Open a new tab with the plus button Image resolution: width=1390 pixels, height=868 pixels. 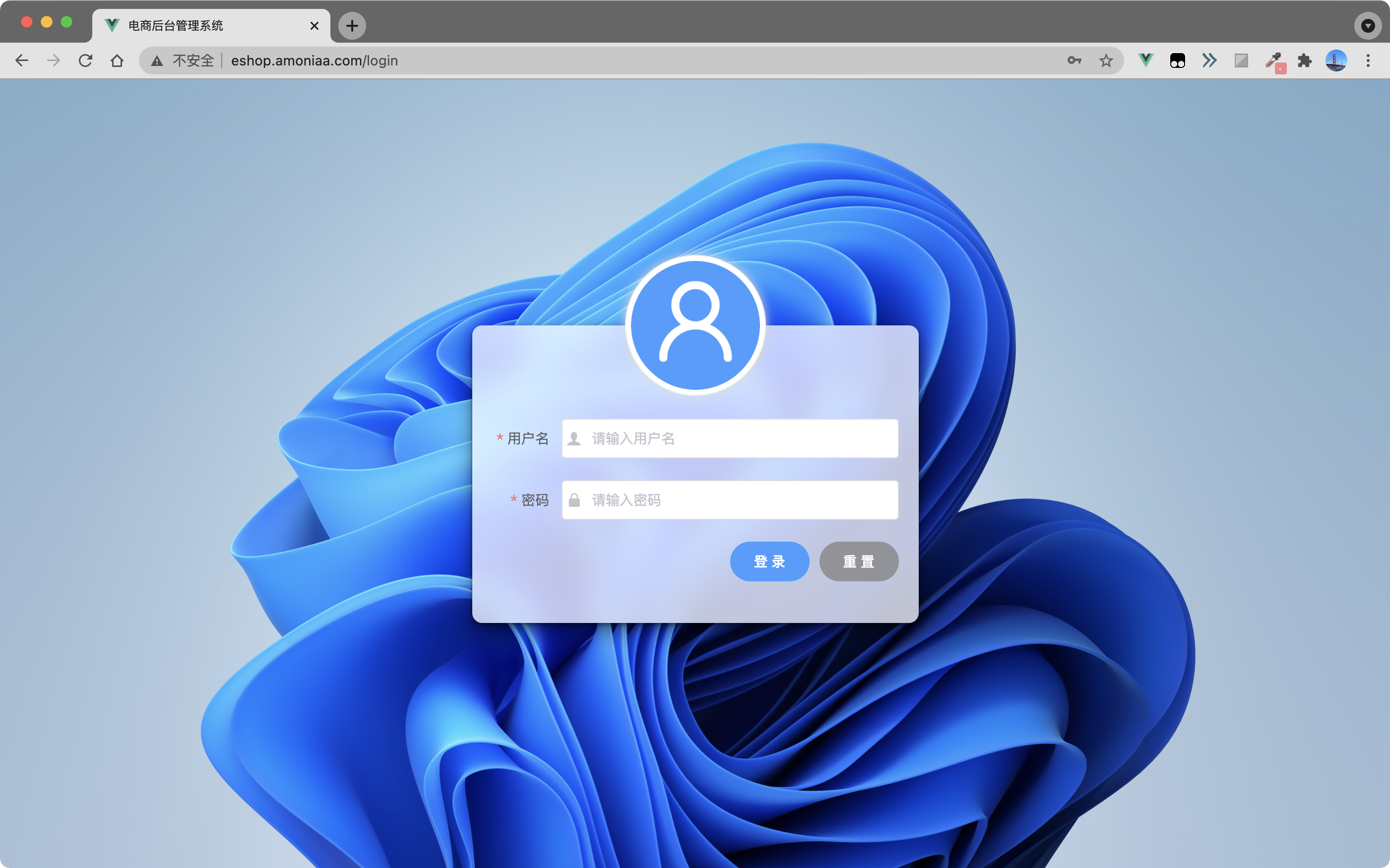[352, 26]
